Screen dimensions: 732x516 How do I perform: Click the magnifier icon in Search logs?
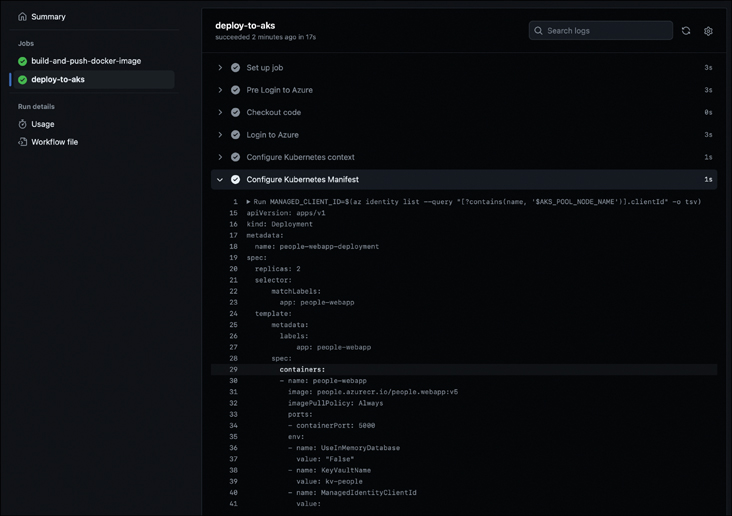point(539,31)
